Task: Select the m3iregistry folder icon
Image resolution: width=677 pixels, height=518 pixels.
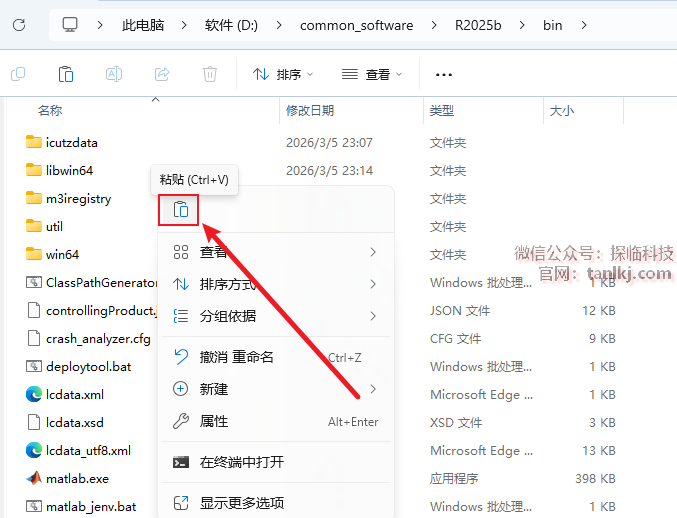Action: (x=34, y=198)
